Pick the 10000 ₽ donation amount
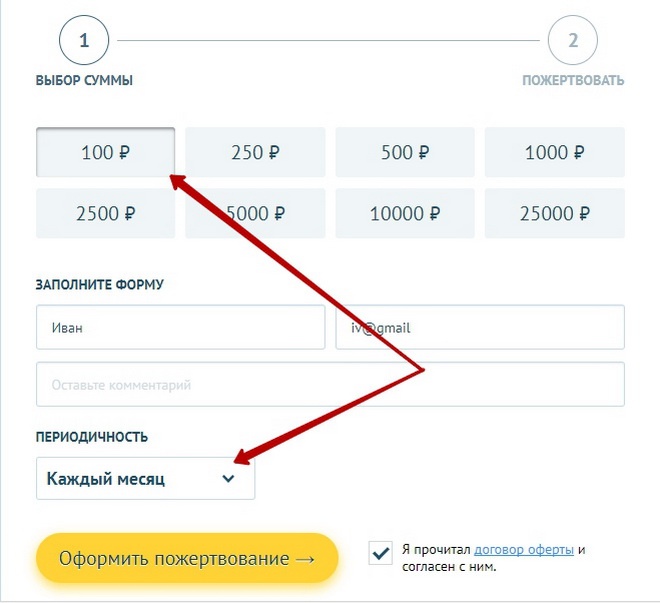The image size is (660, 603). pos(405,213)
